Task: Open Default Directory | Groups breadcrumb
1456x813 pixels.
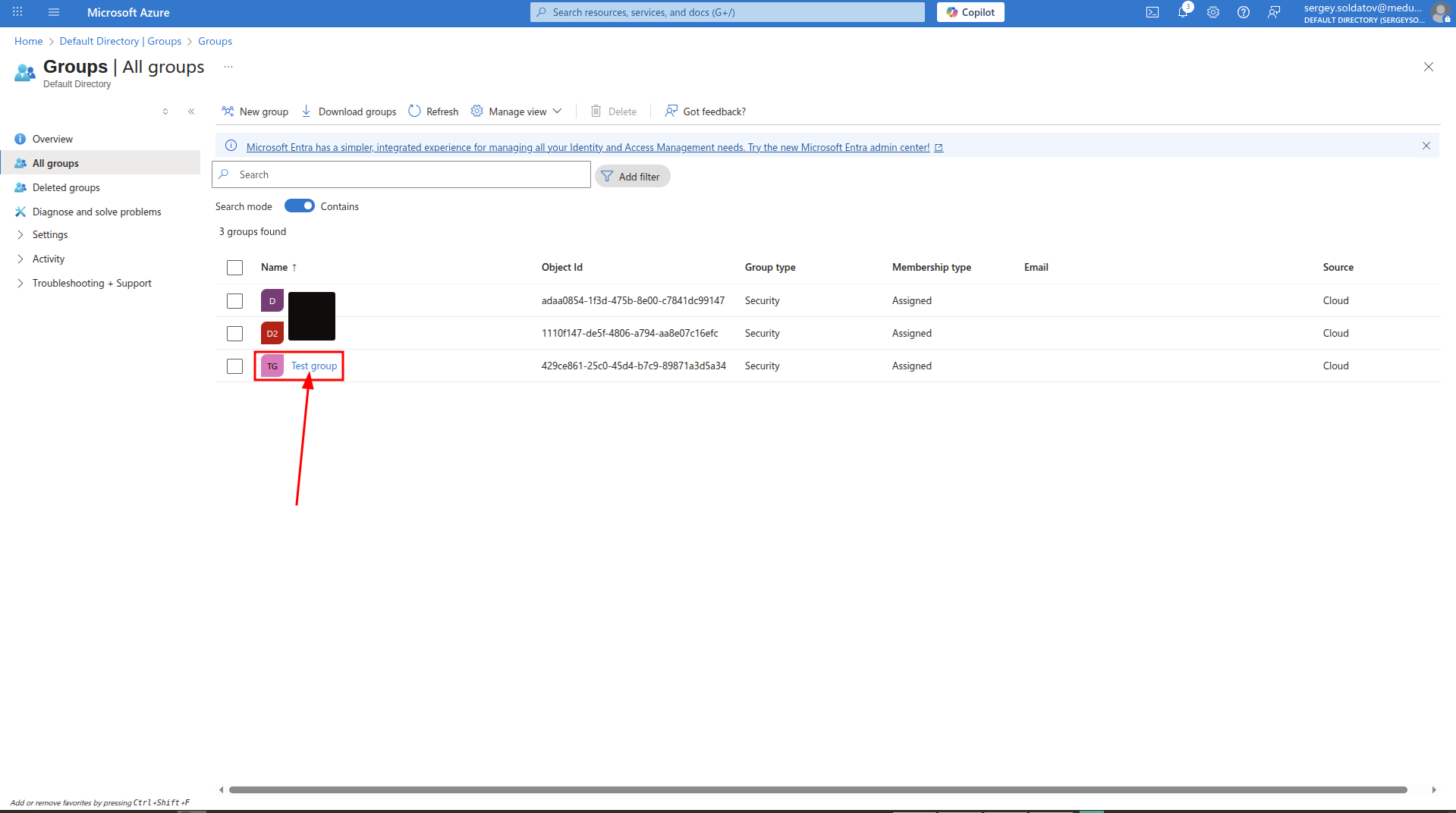Action: coord(121,41)
